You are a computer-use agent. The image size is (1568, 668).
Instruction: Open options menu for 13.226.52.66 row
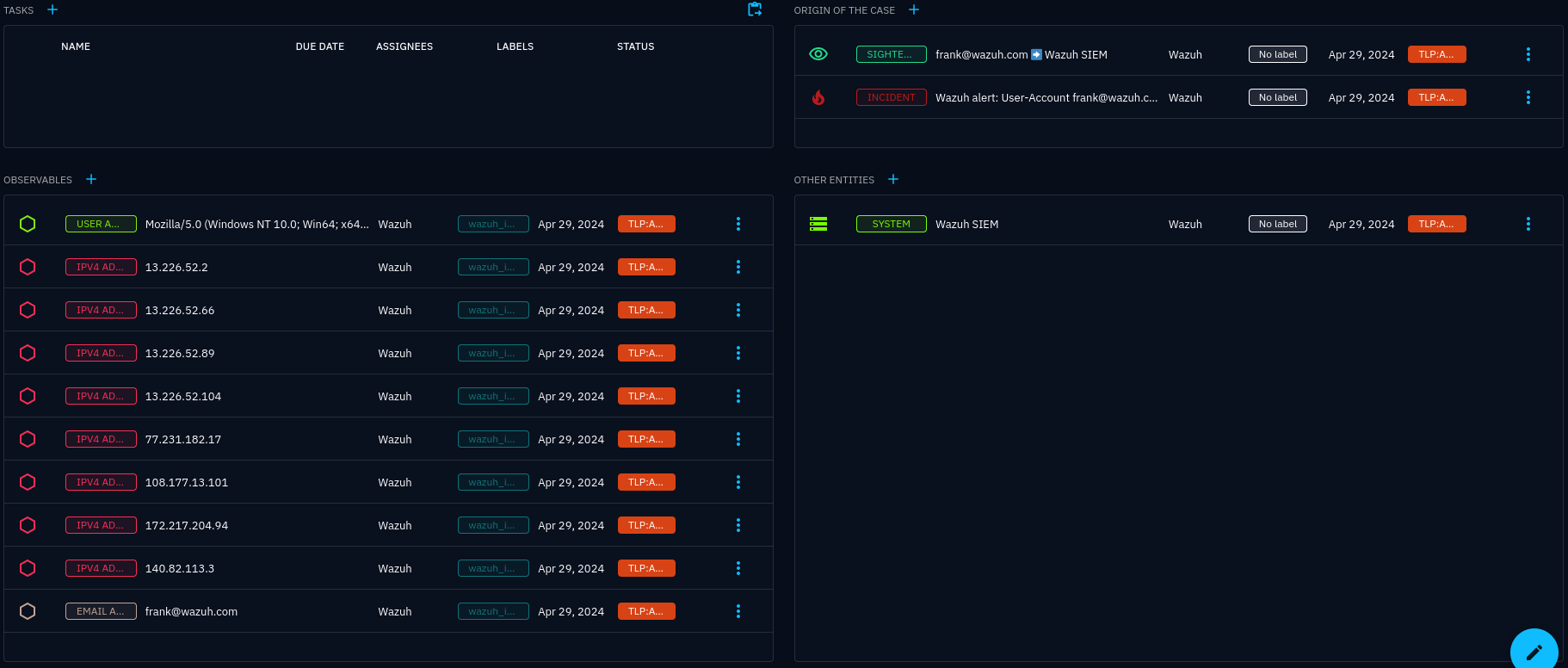click(x=738, y=310)
